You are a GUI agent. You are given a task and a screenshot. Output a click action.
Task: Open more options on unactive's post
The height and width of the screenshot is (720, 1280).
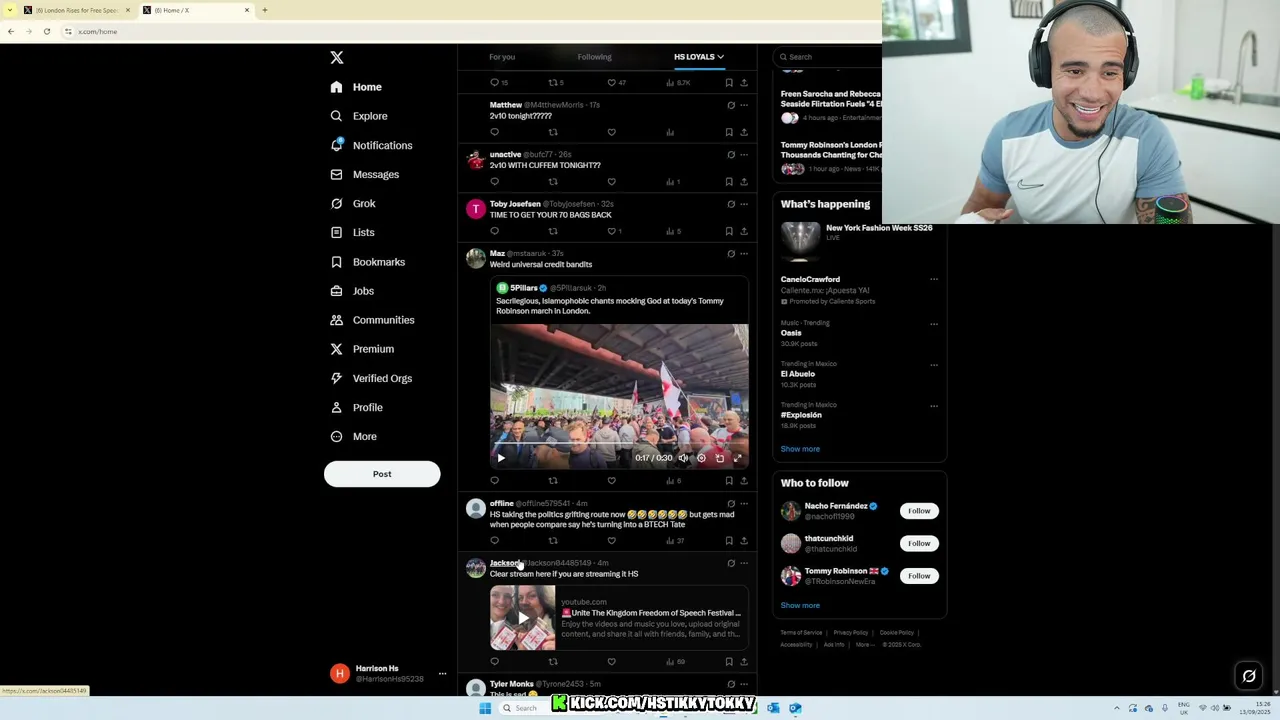click(x=744, y=155)
